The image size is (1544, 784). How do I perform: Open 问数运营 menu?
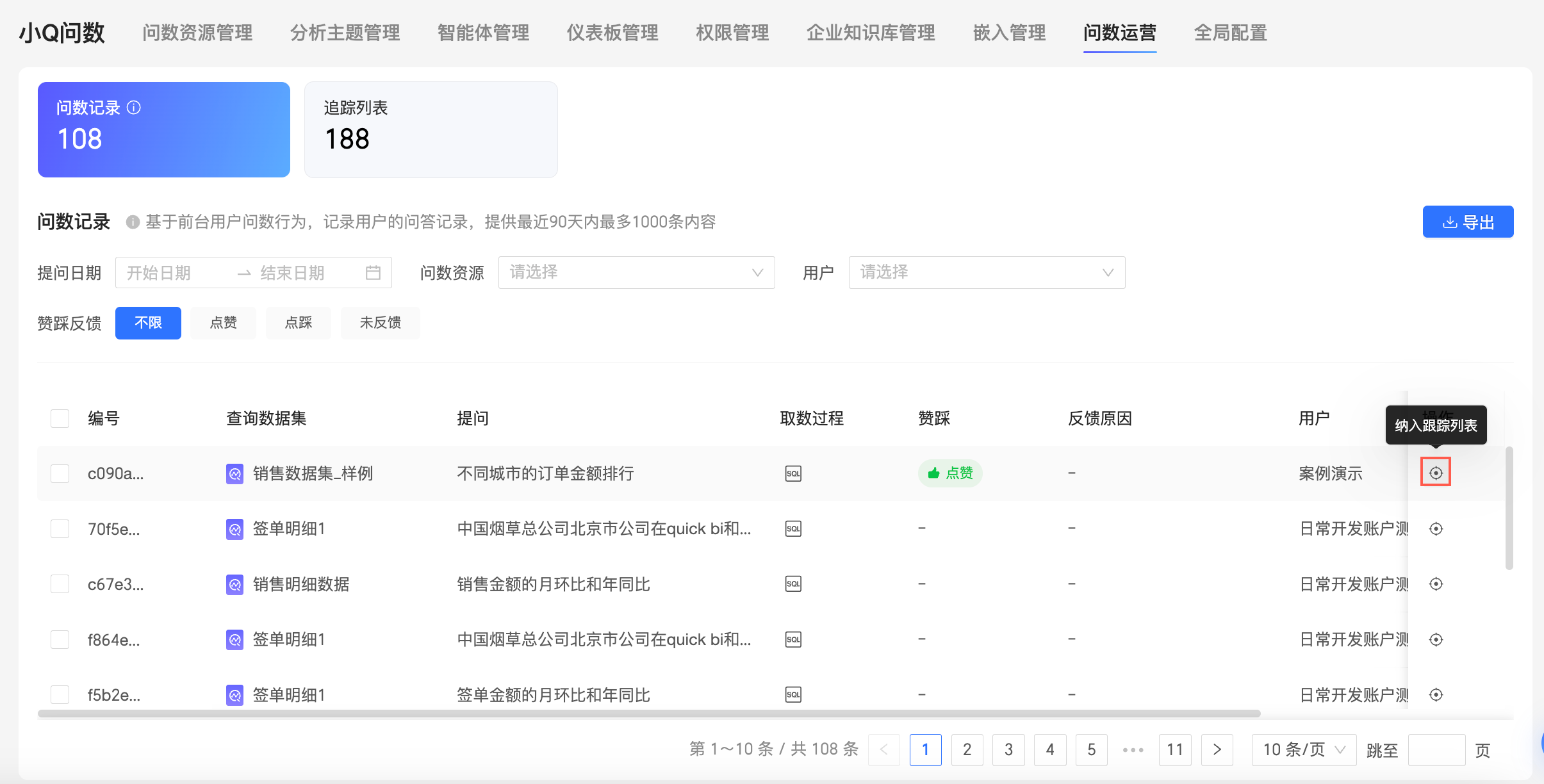(1120, 33)
